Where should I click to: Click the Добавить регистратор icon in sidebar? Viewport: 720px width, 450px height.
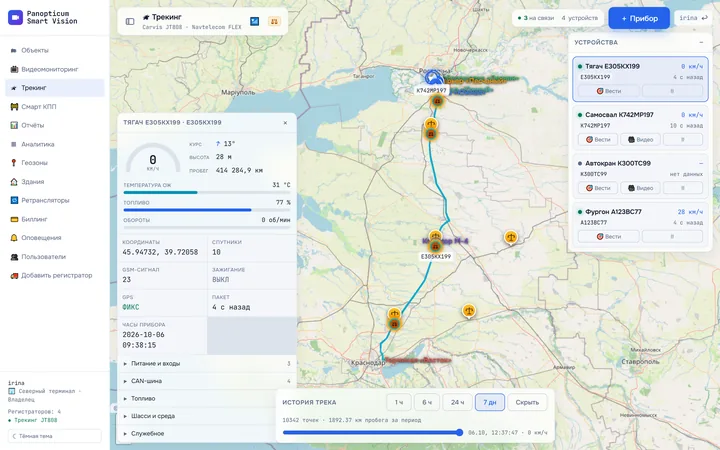pos(14,276)
